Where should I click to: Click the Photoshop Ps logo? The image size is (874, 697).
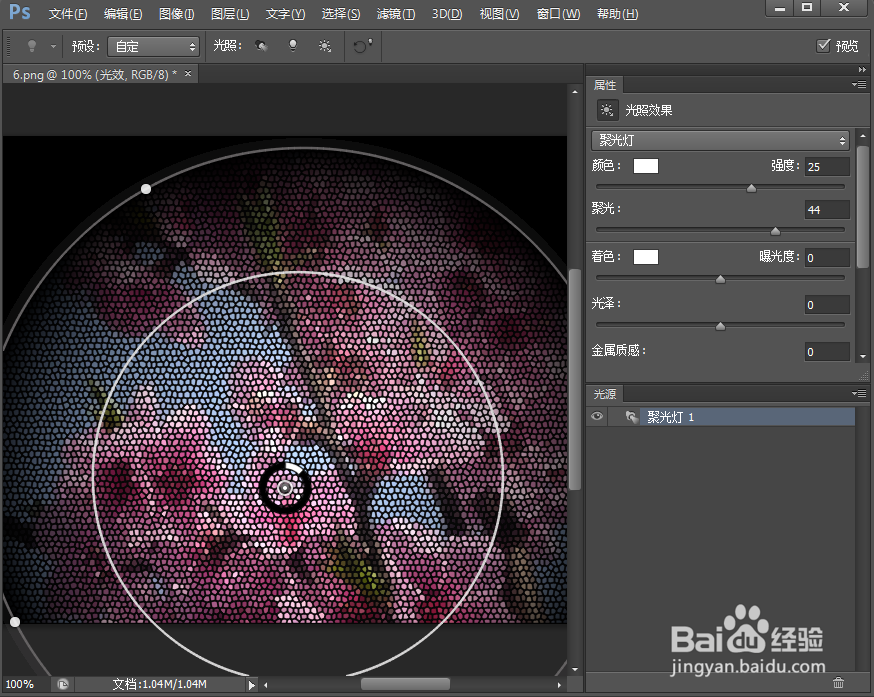[x=20, y=12]
